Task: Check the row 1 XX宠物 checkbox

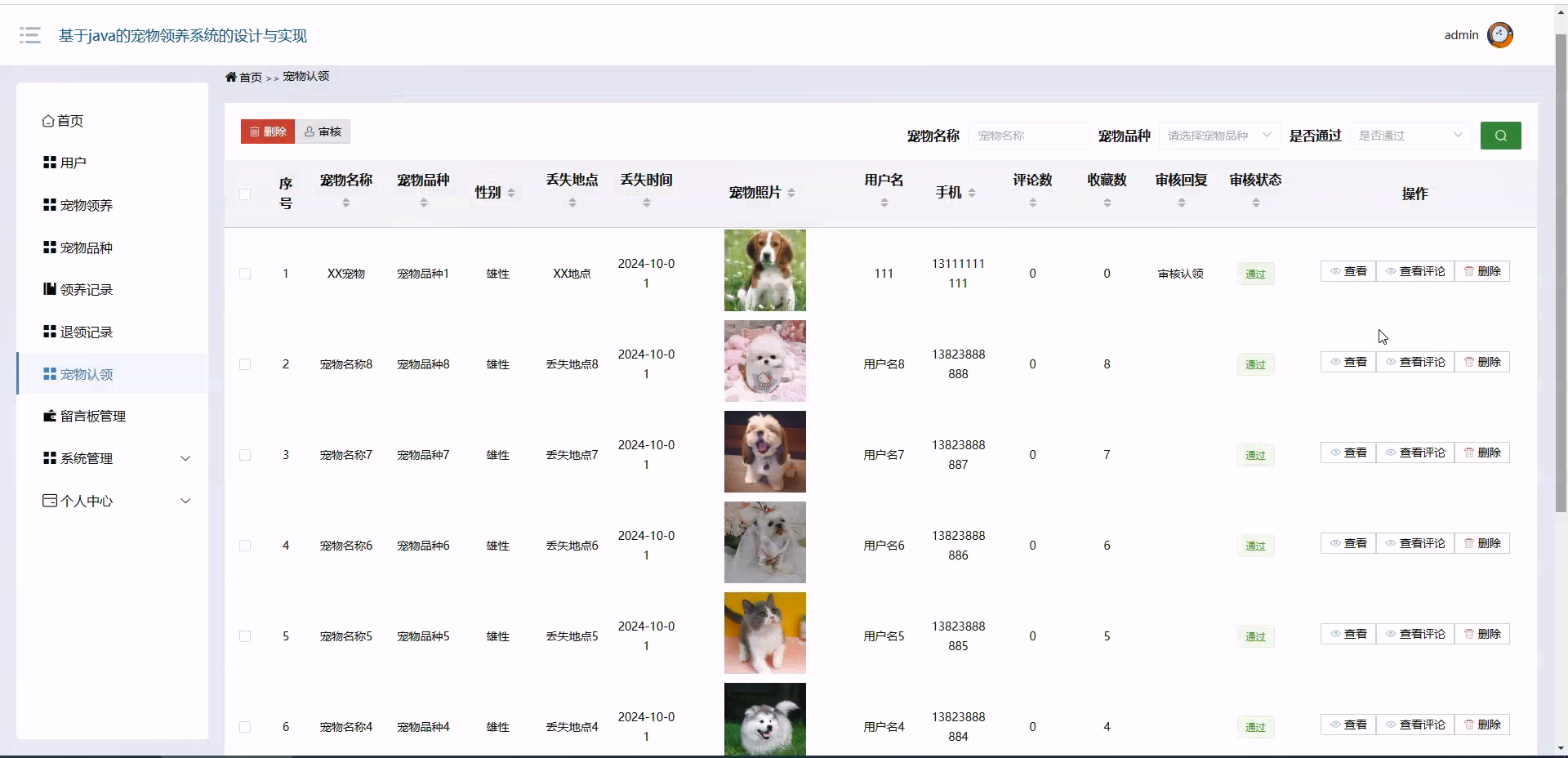Action: (245, 274)
